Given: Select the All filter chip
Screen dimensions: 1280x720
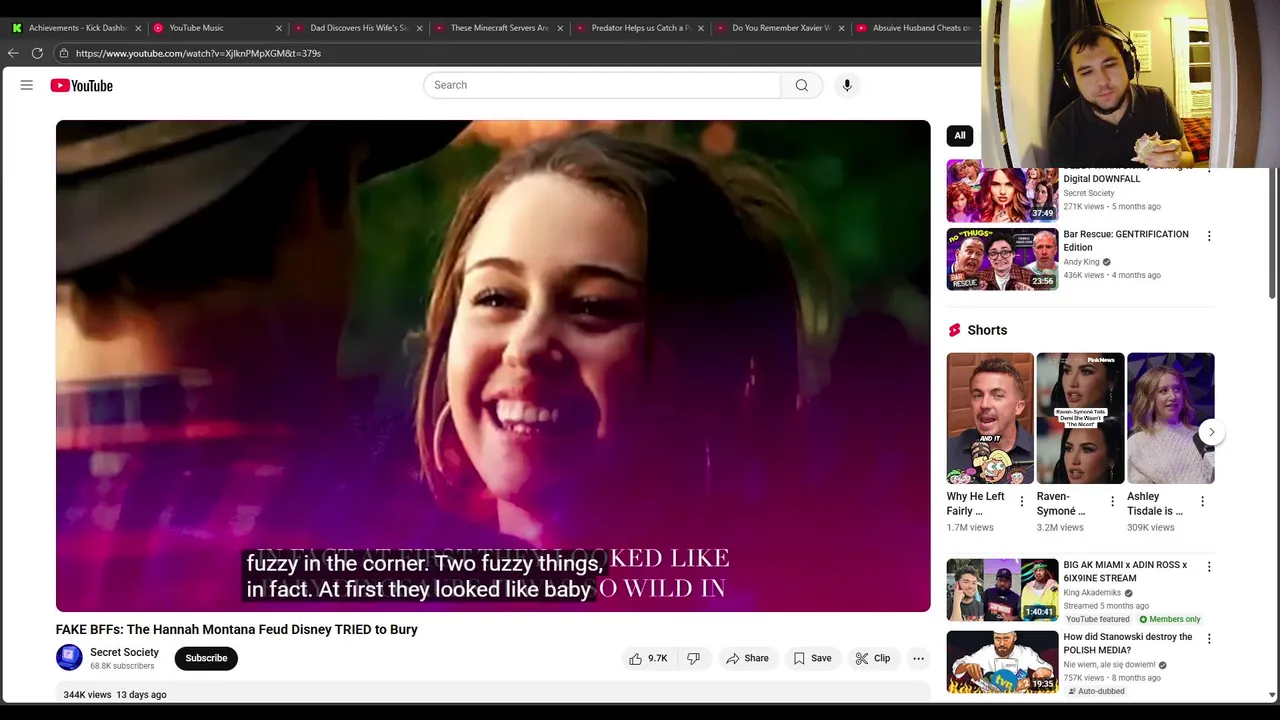Looking at the screenshot, I should (x=960, y=135).
